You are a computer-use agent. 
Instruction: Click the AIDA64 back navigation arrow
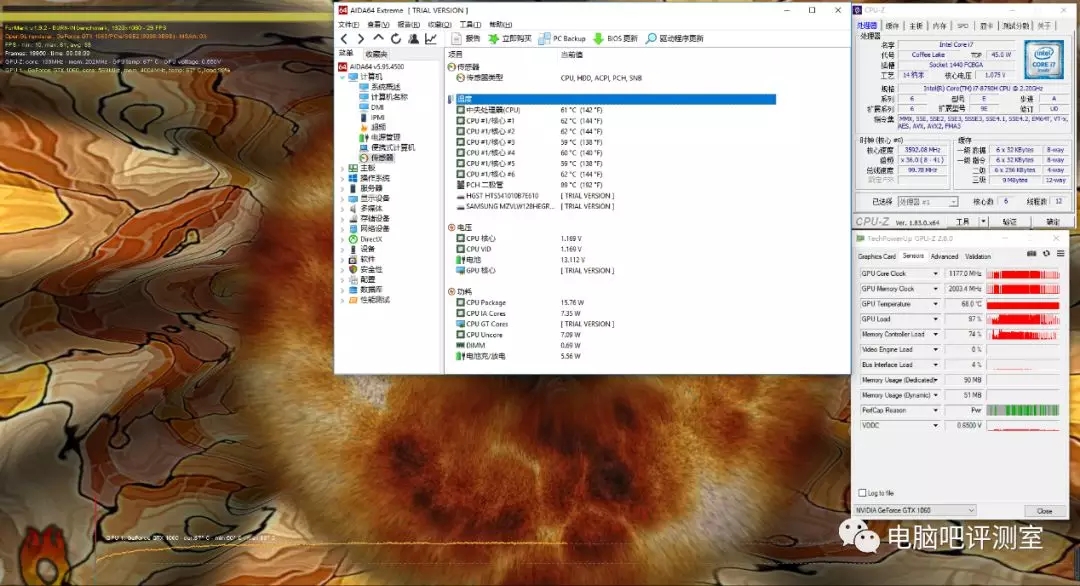[345, 39]
